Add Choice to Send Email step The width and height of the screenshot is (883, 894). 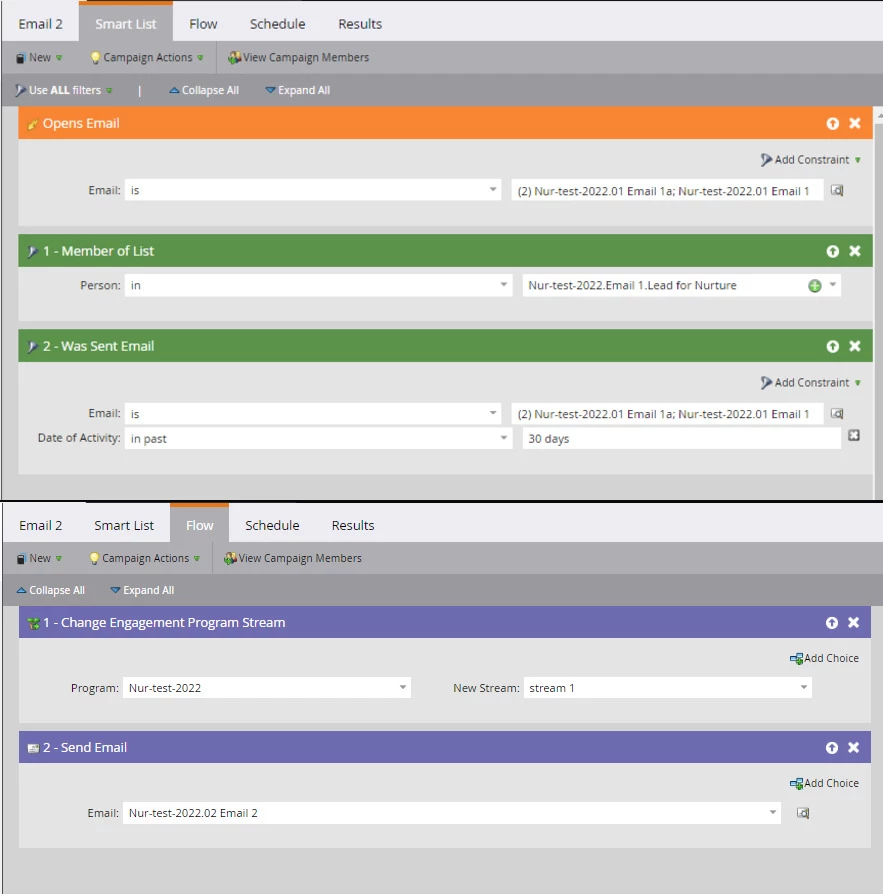[824, 783]
